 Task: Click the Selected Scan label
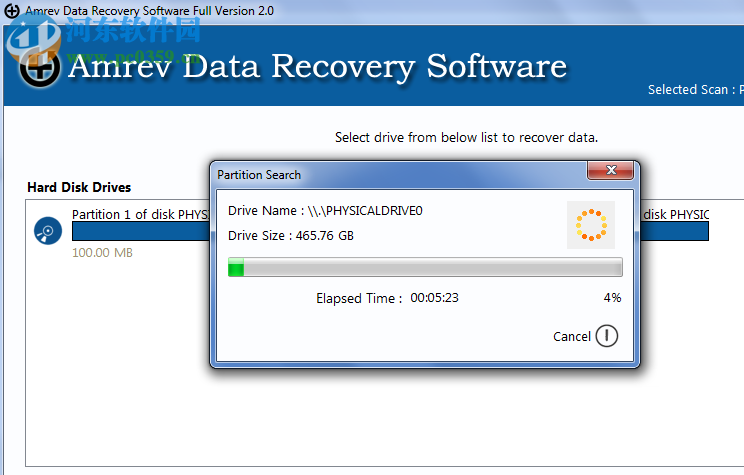pos(696,89)
